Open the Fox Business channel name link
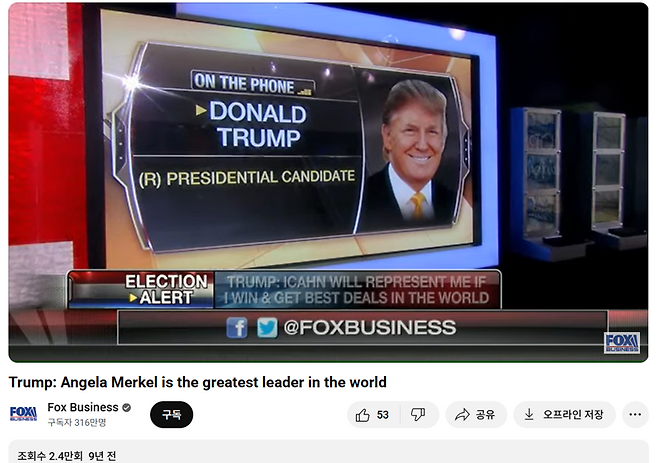Image resolution: width=658 pixels, height=463 pixels. click(83, 407)
